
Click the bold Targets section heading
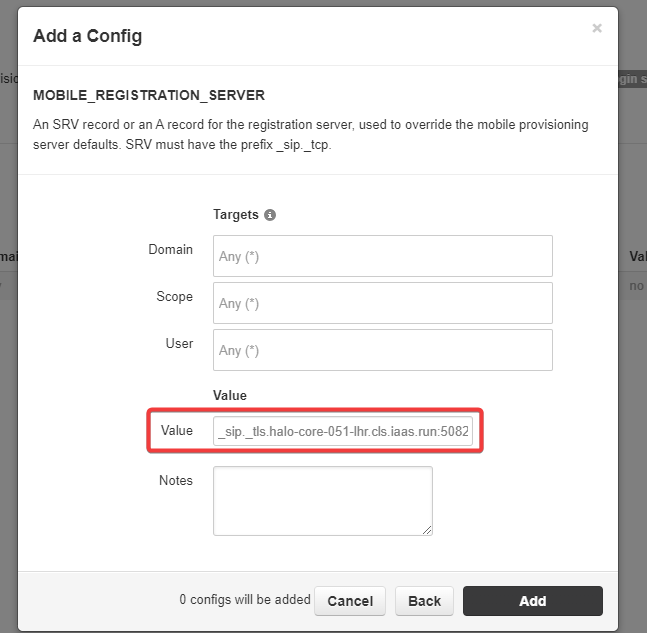(x=236, y=215)
